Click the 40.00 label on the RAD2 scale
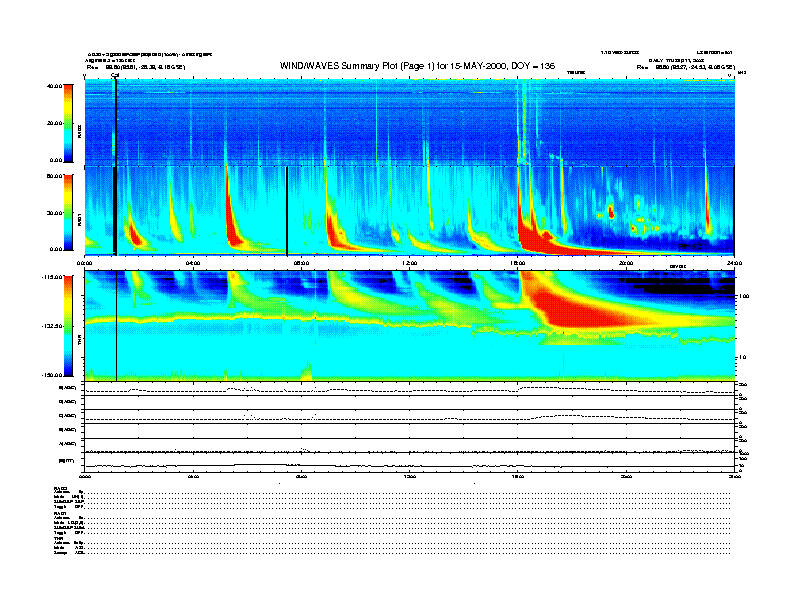 [54, 86]
